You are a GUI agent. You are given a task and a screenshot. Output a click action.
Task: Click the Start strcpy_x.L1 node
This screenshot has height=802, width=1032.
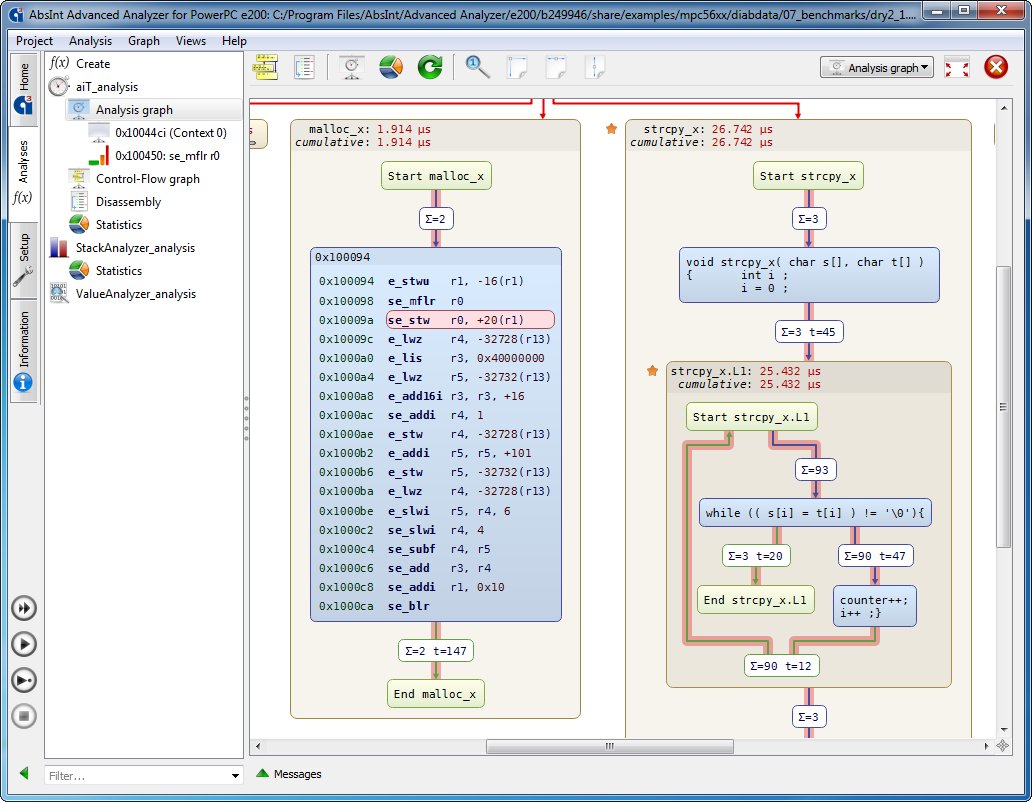click(751, 417)
